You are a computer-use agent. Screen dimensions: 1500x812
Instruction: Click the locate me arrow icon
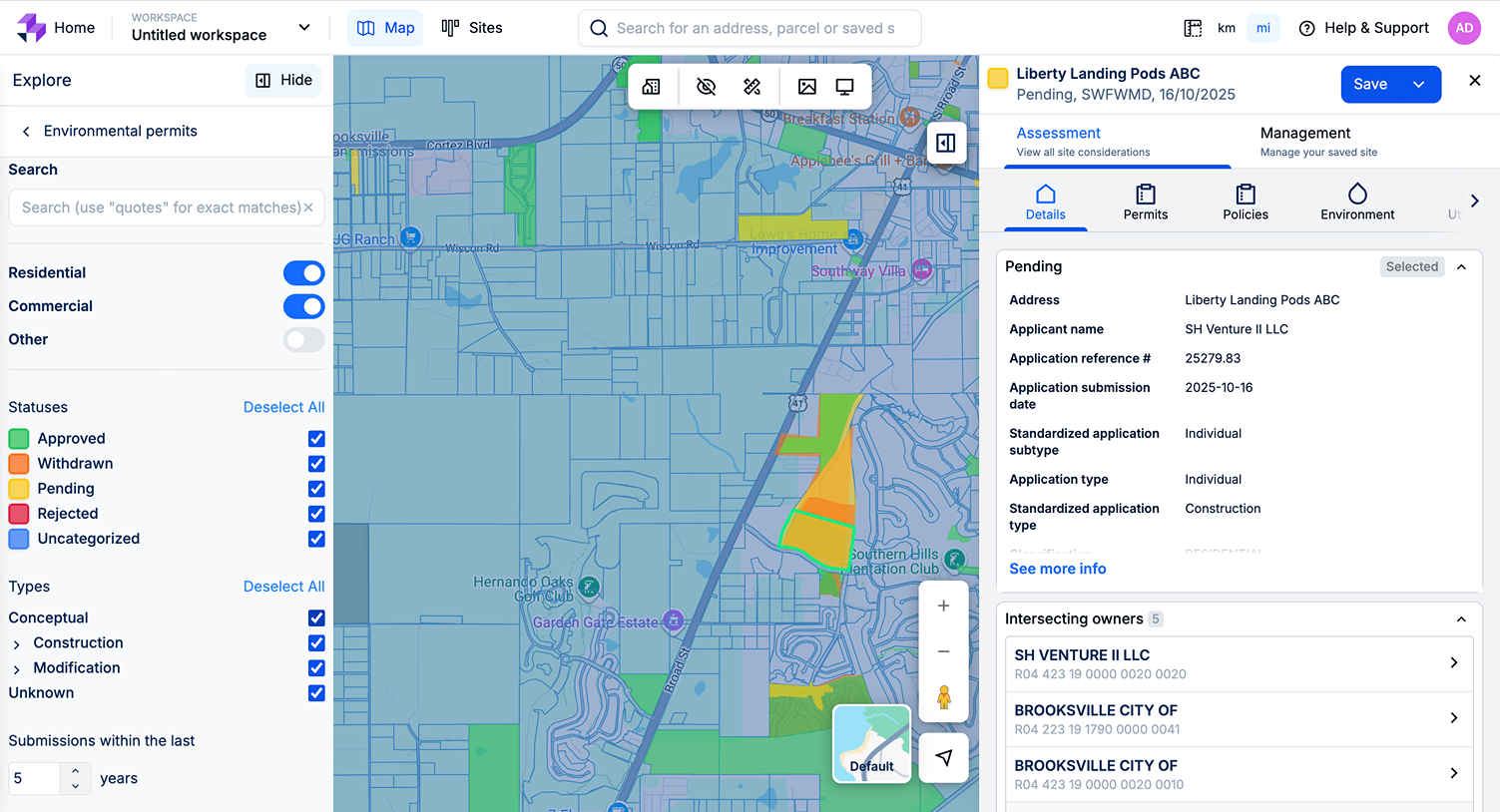[x=943, y=757]
